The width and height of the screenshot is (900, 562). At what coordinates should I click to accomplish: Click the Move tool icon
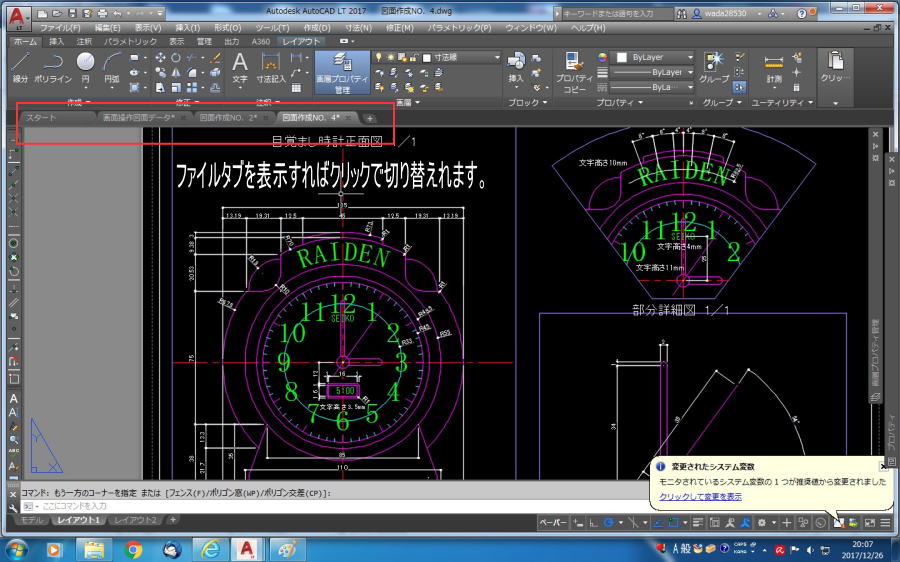(161, 57)
